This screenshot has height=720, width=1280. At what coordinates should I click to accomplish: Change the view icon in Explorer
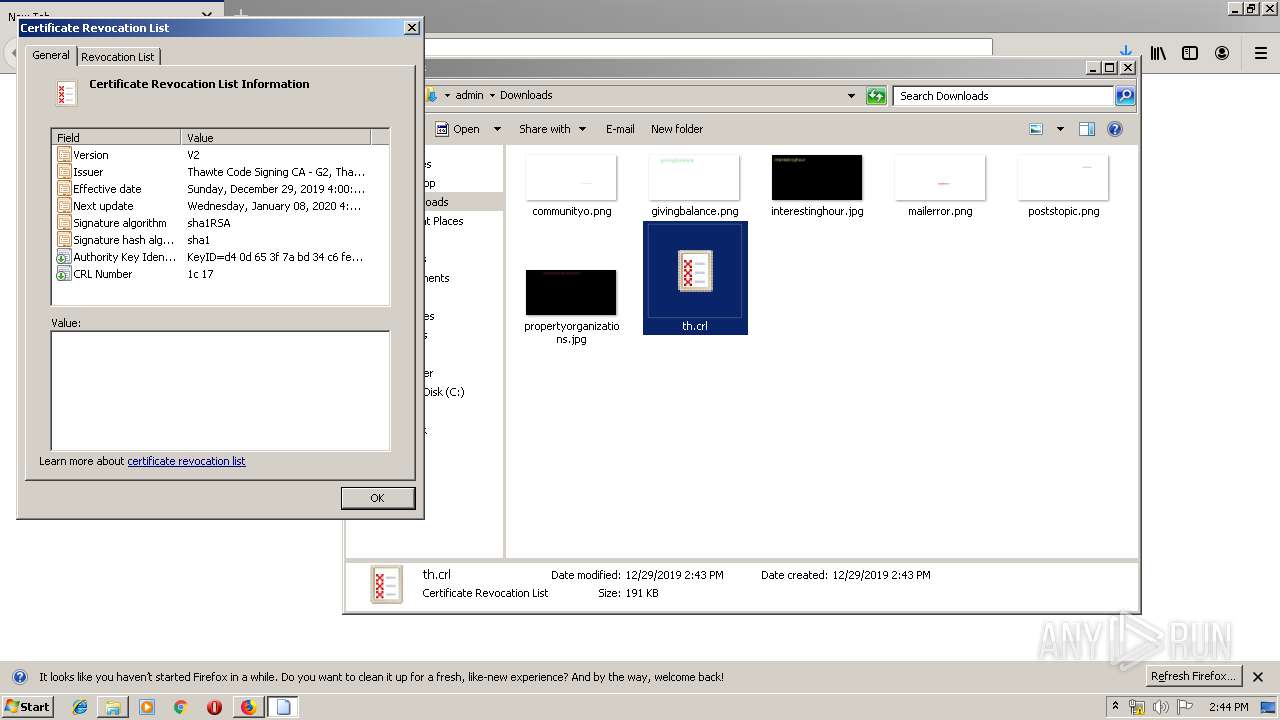(x=1036, y=129)
